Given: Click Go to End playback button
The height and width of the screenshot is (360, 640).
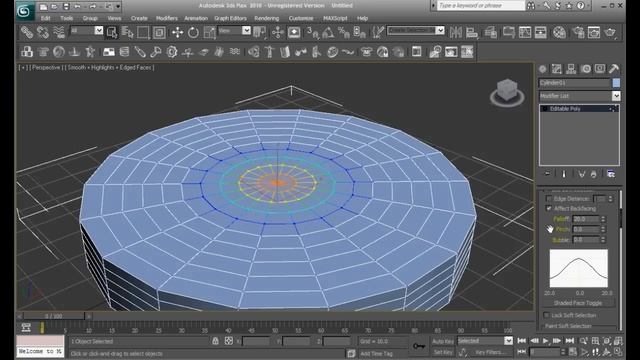Looking at the screenshot, I should tap(570, 341).
